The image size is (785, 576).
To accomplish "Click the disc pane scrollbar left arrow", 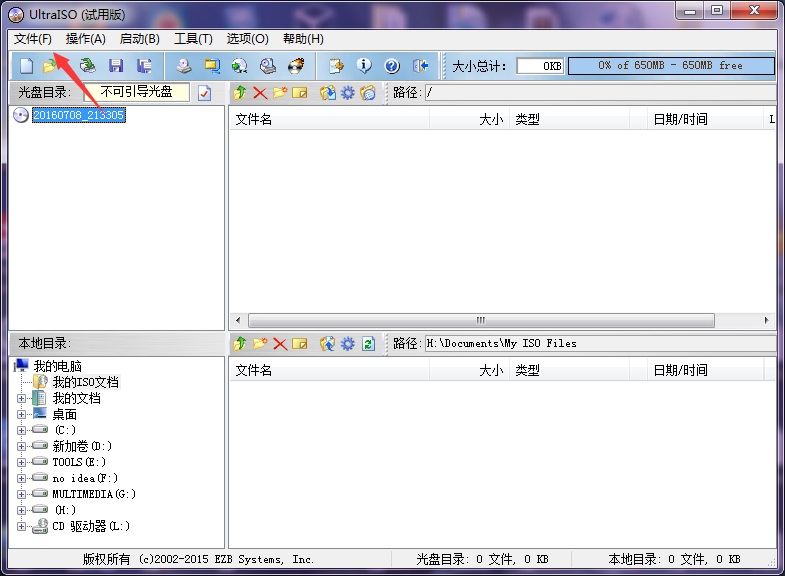I will point(238,320).
